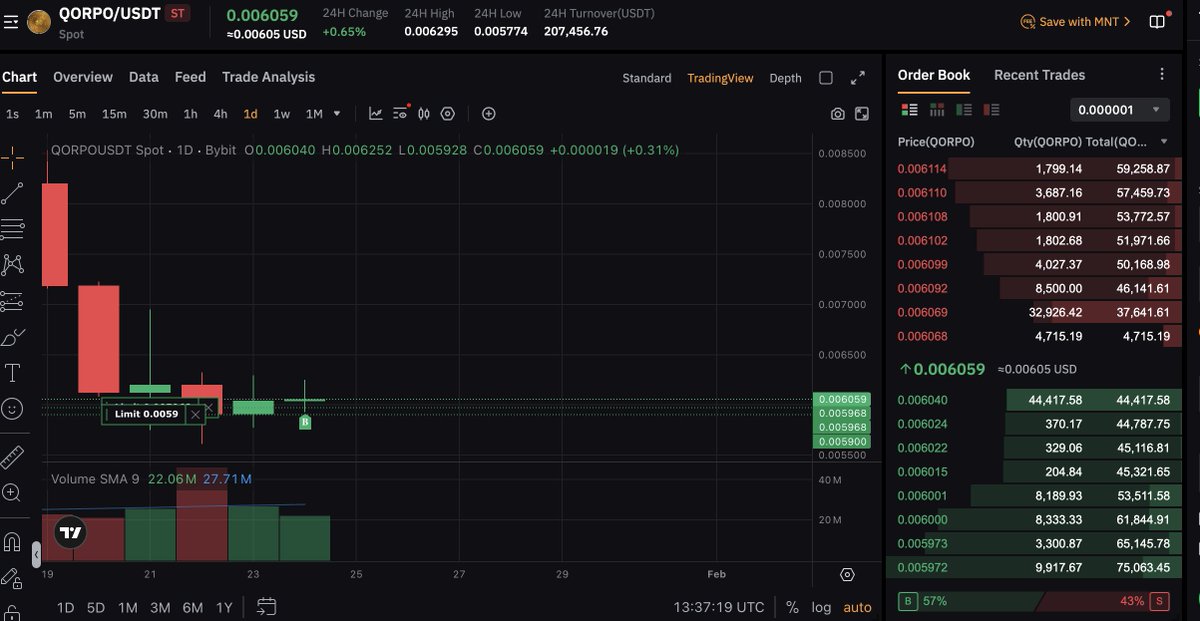Expand Save with MNT chevron
The height and width of the screenshot is (621, 1200).
point(1128,21)
